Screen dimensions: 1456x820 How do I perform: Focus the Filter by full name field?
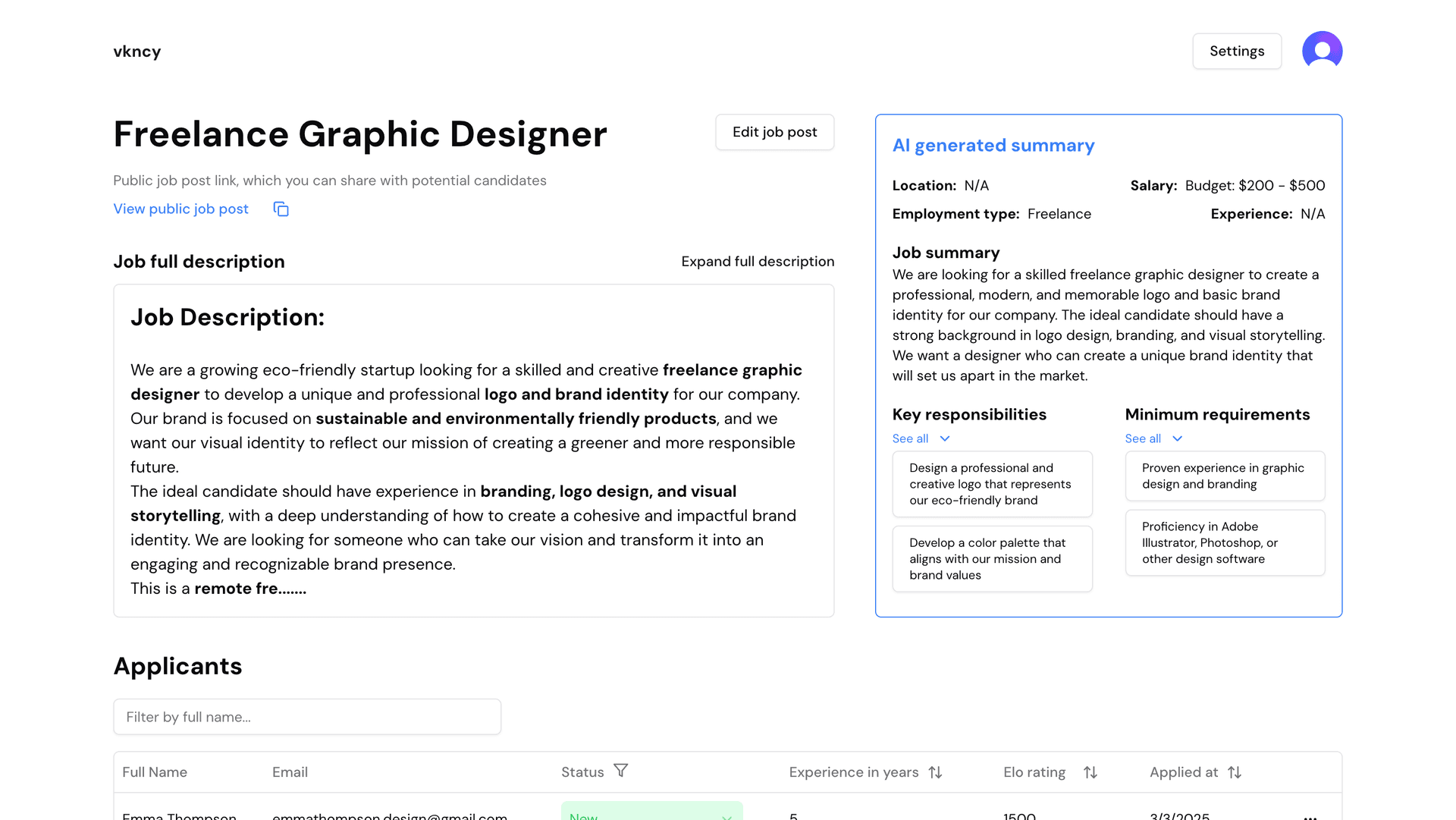[x=307, y=717]
